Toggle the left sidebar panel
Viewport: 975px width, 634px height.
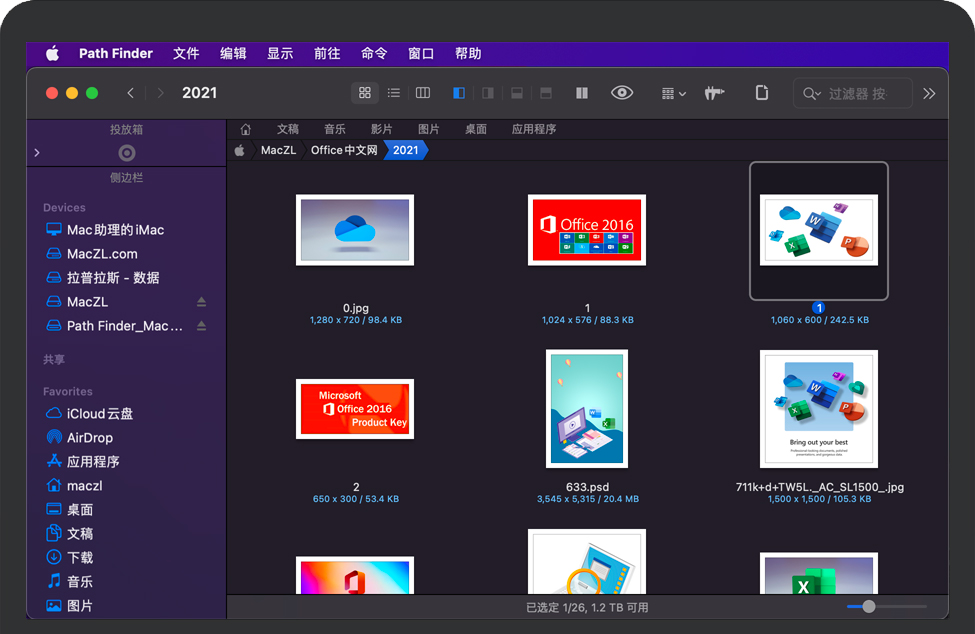459,93
